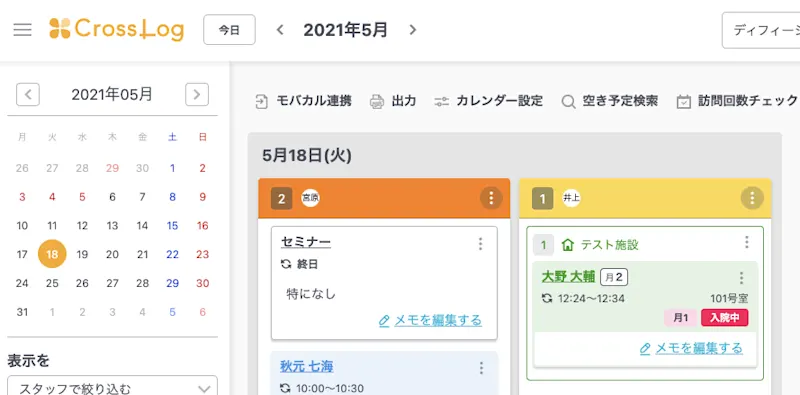Open 宮原 column options menu
The width and height of the screenshot is (800, 395).
point(491,198)
